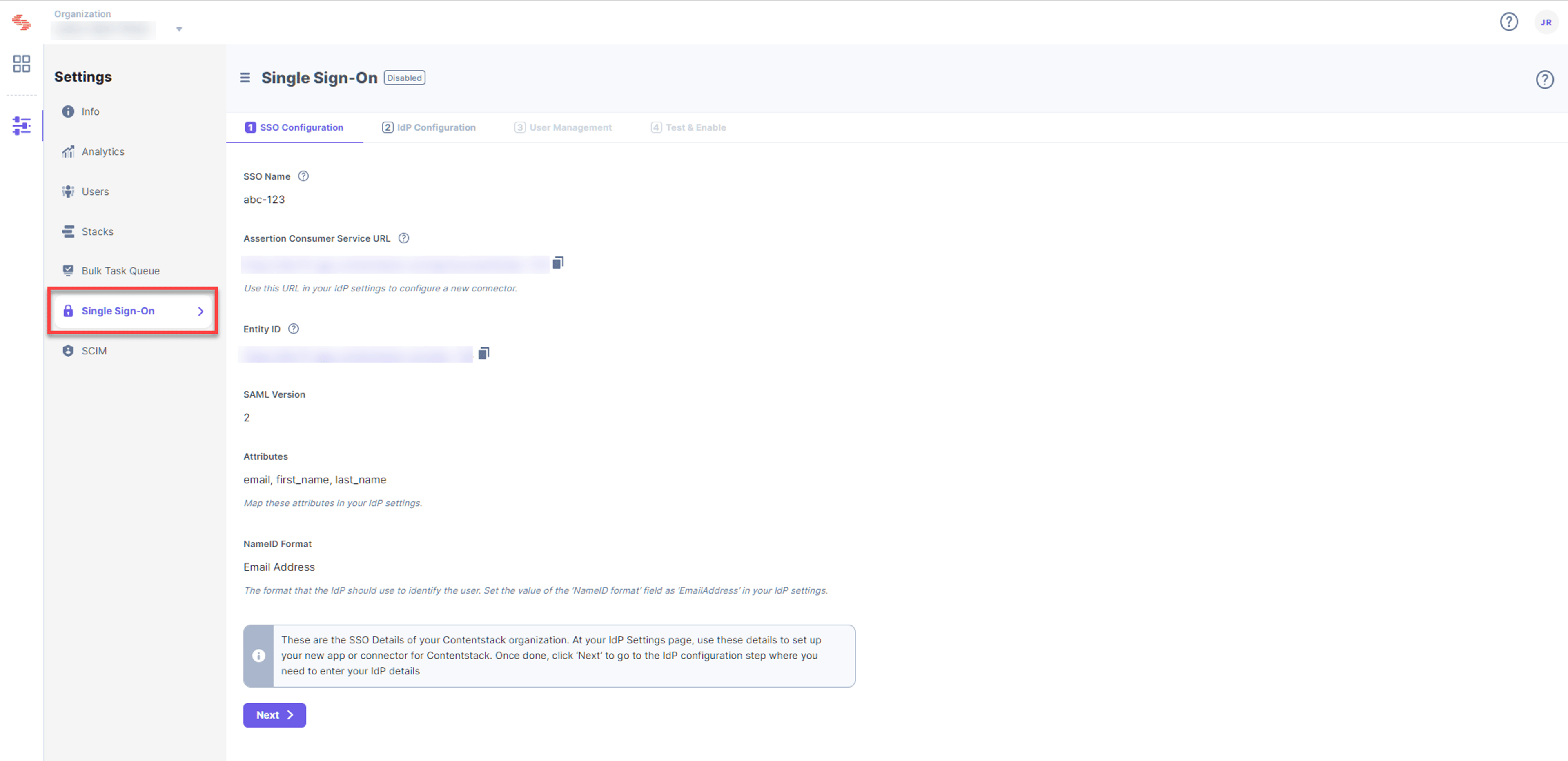Click the 'Single Sign-On' page title
The height and width of the screenshot is (761, 1568).
click(x=320, y=78)
